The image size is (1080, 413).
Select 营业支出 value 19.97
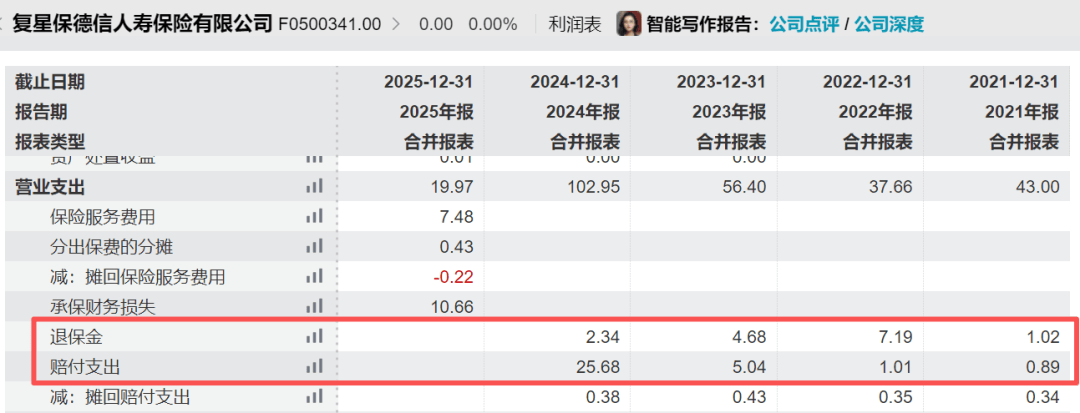(x=452, y=187)
